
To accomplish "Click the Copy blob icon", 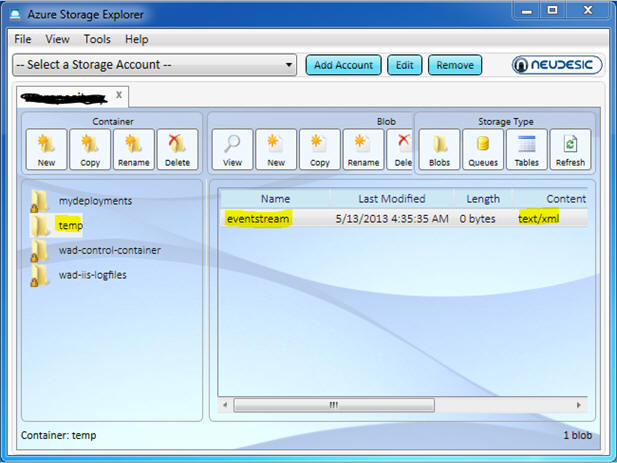I will point(320,149).
